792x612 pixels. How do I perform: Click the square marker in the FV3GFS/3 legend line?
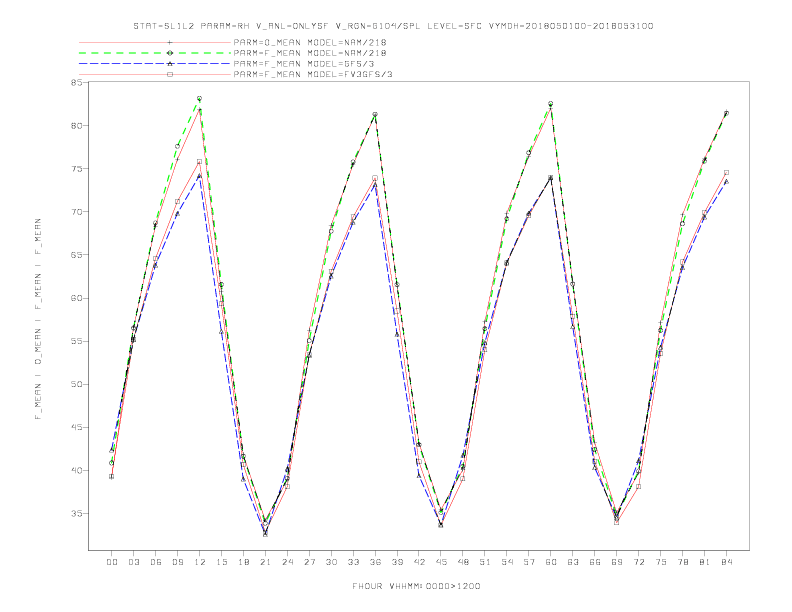[170, 74]
